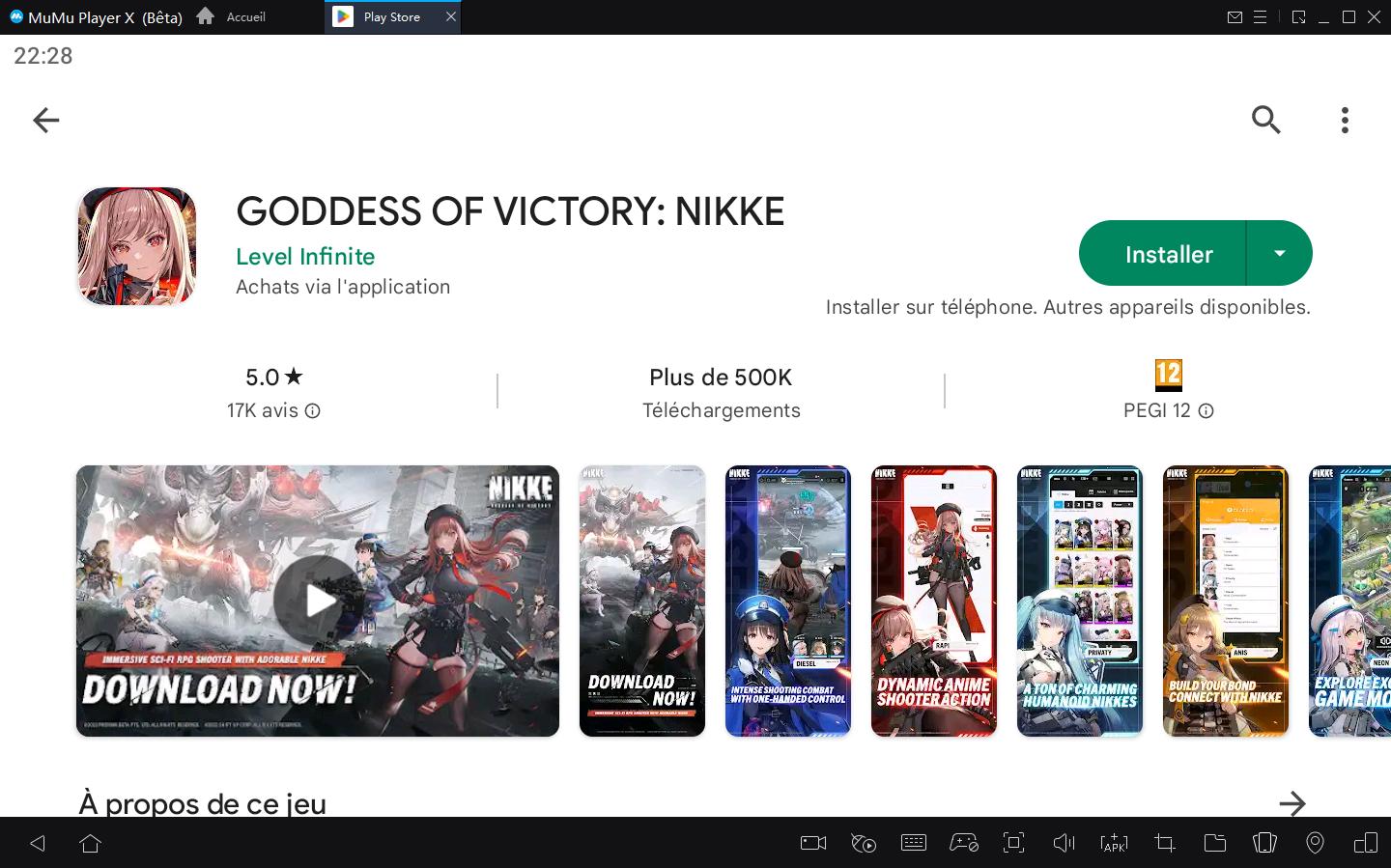Open the shared folder icon
Image resolution: width=1391 pixels, height=868 pixels.
coord(1214,842)
